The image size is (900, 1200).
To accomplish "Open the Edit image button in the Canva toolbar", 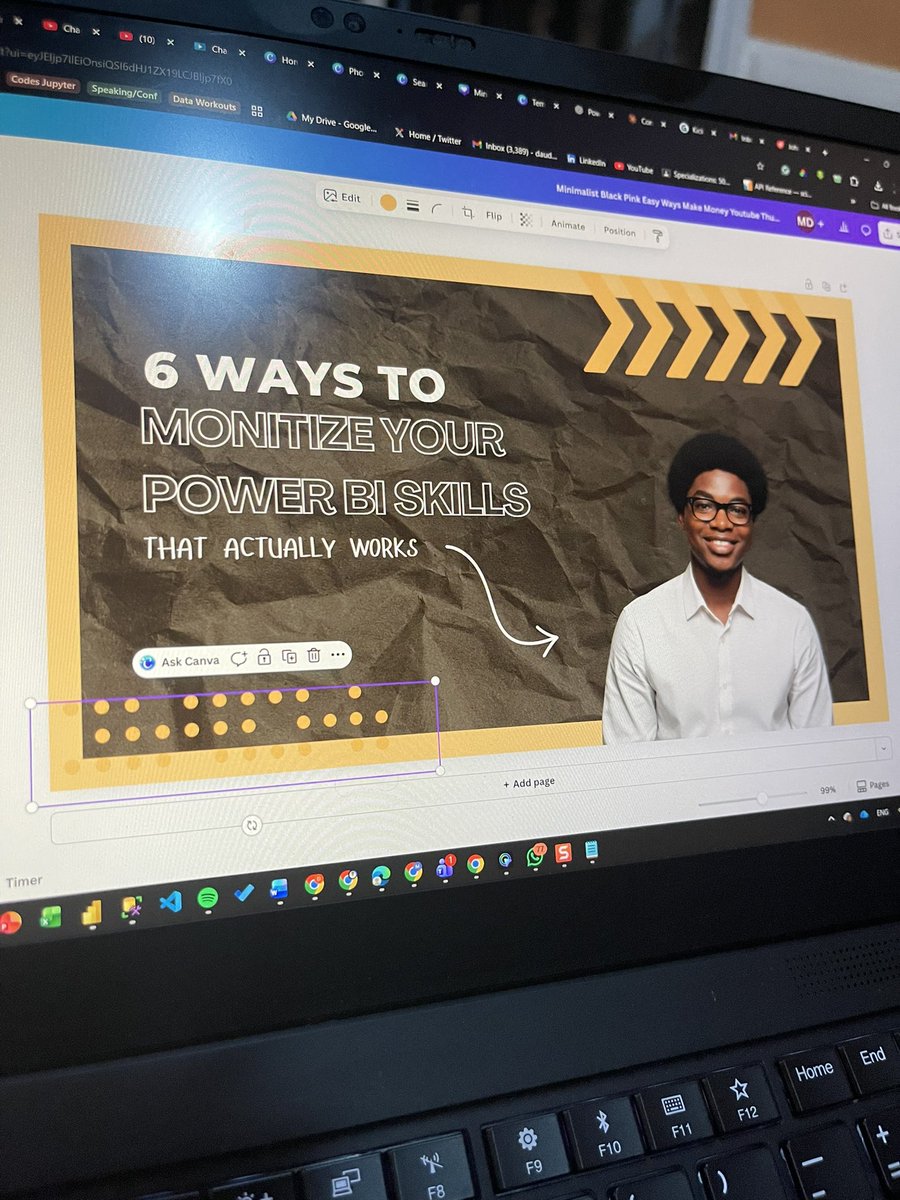I will click(342, 197).
